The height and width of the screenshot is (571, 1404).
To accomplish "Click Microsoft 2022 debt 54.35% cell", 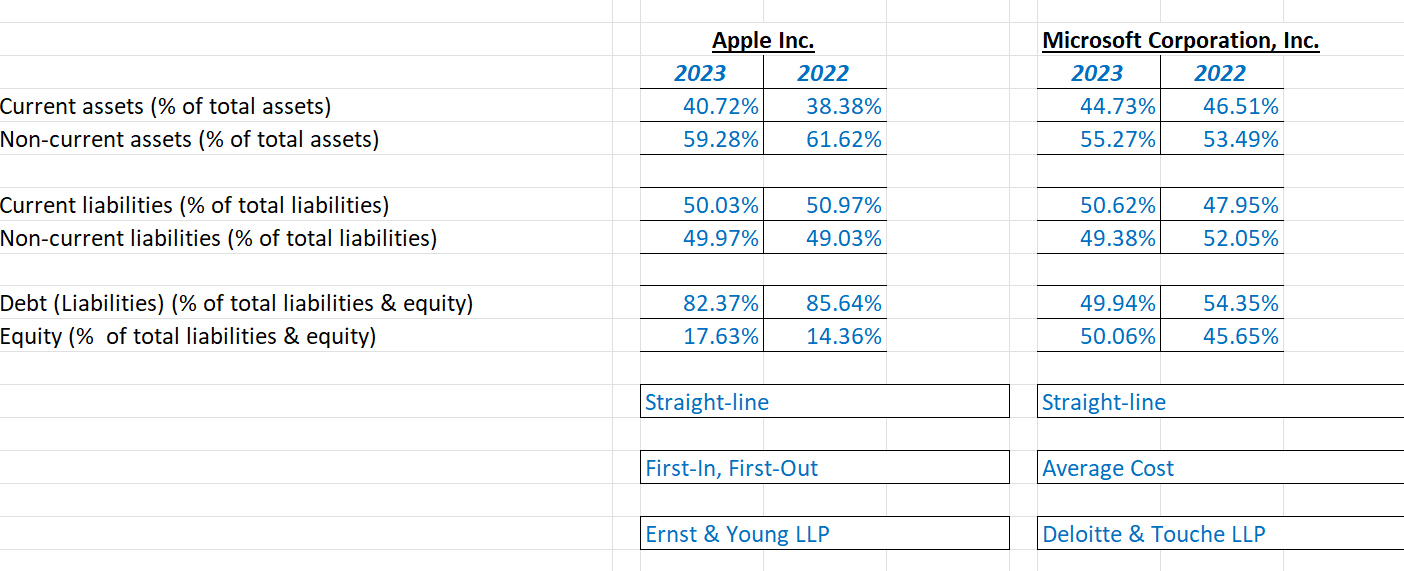I will [1222, 303].
